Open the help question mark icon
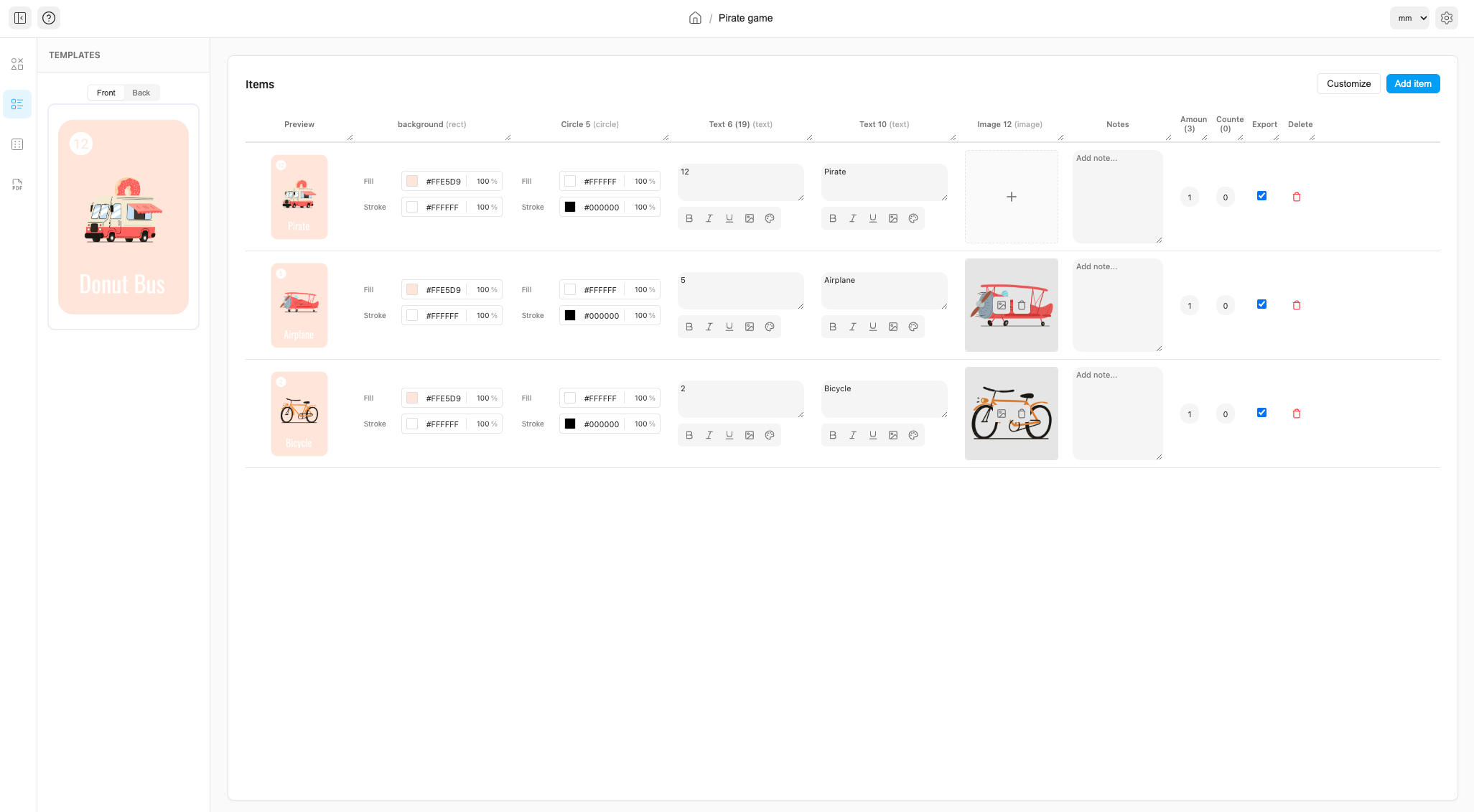Viewport: 1474px width, 812px height. click(49, 18)
